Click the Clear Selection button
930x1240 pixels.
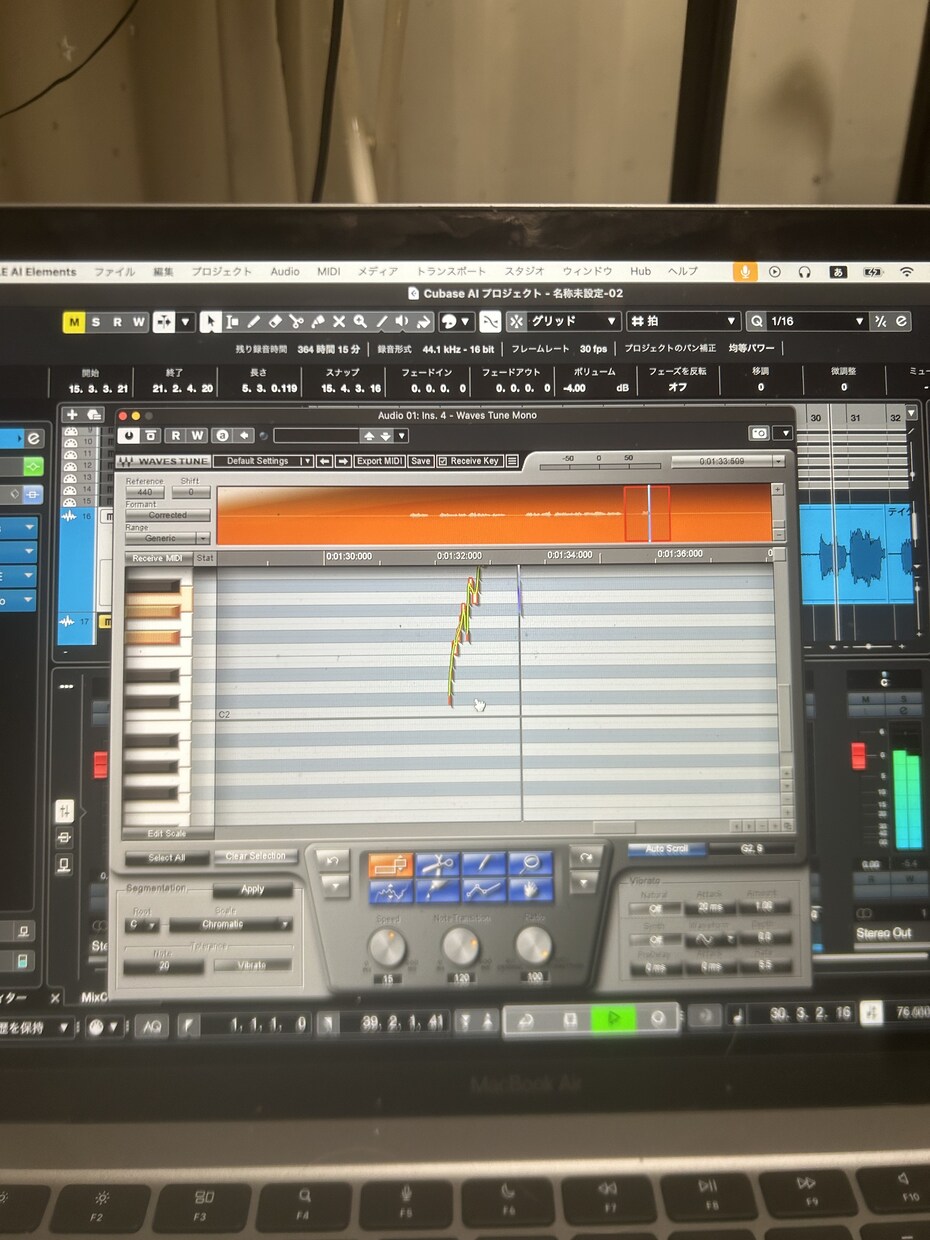[256, 856]
